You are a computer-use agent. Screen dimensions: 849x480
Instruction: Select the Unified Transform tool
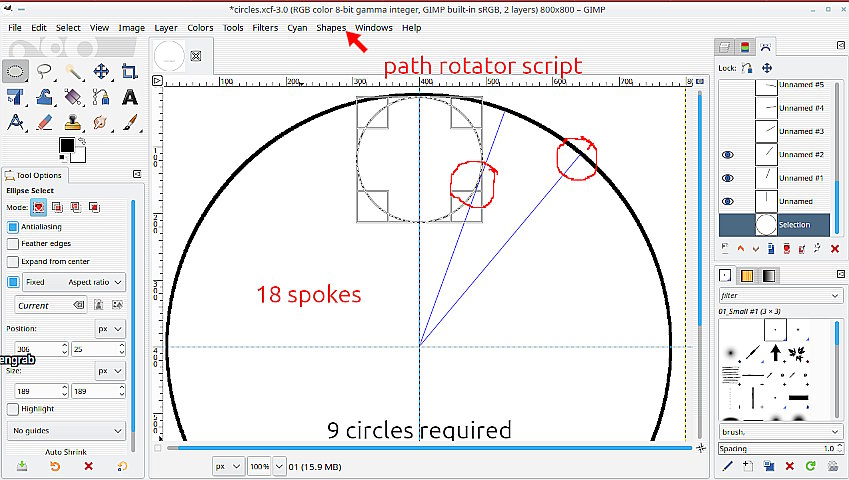tap(16, 97)
